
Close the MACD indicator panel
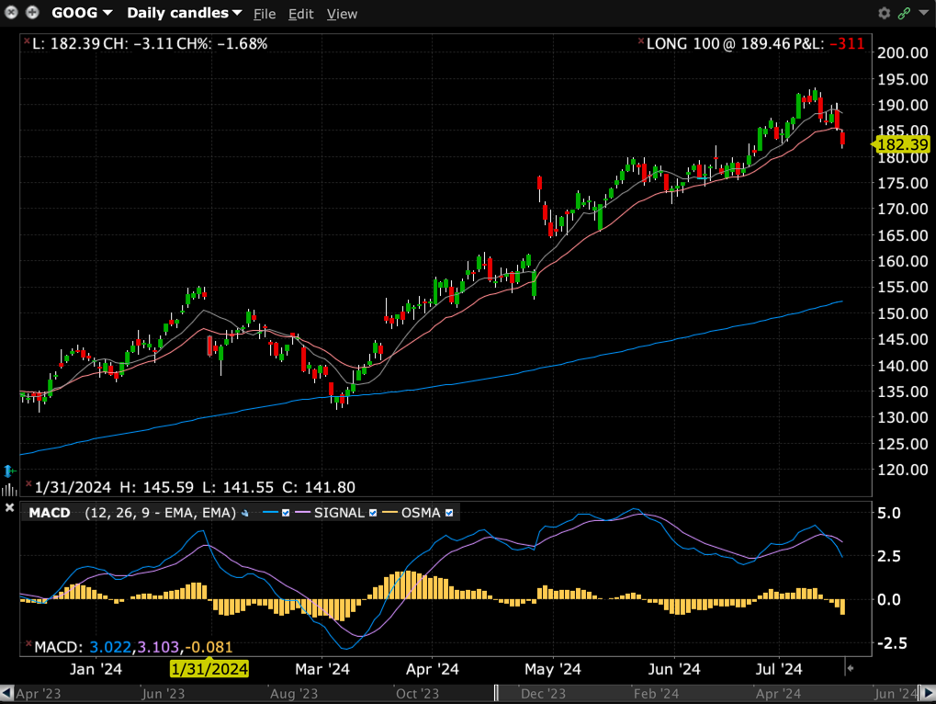pyautogui.click(x=10, y=508)
